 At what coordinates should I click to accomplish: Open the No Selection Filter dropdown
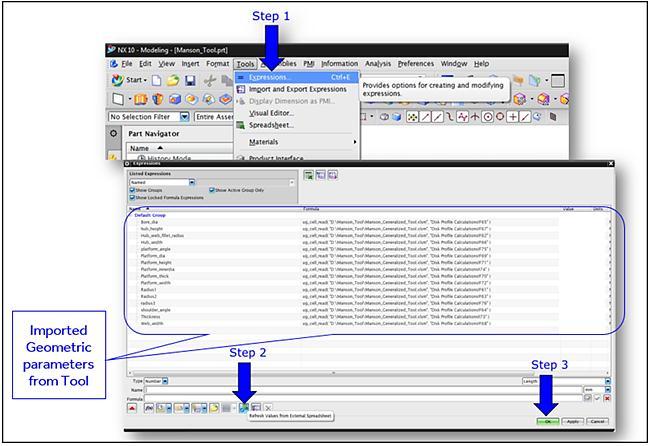pos(185,117)
